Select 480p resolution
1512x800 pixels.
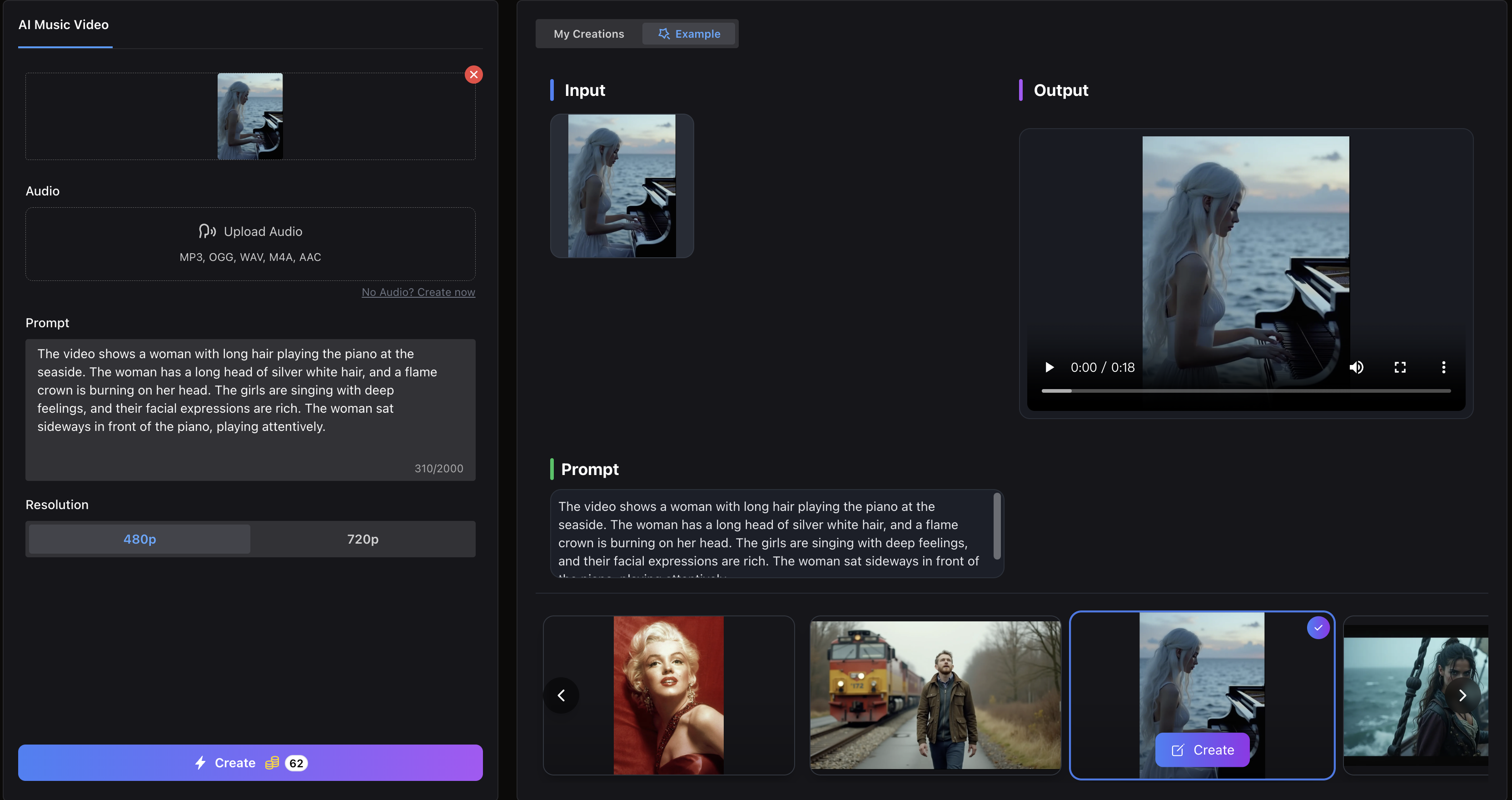pyautogui.click(x=139, y=539)
